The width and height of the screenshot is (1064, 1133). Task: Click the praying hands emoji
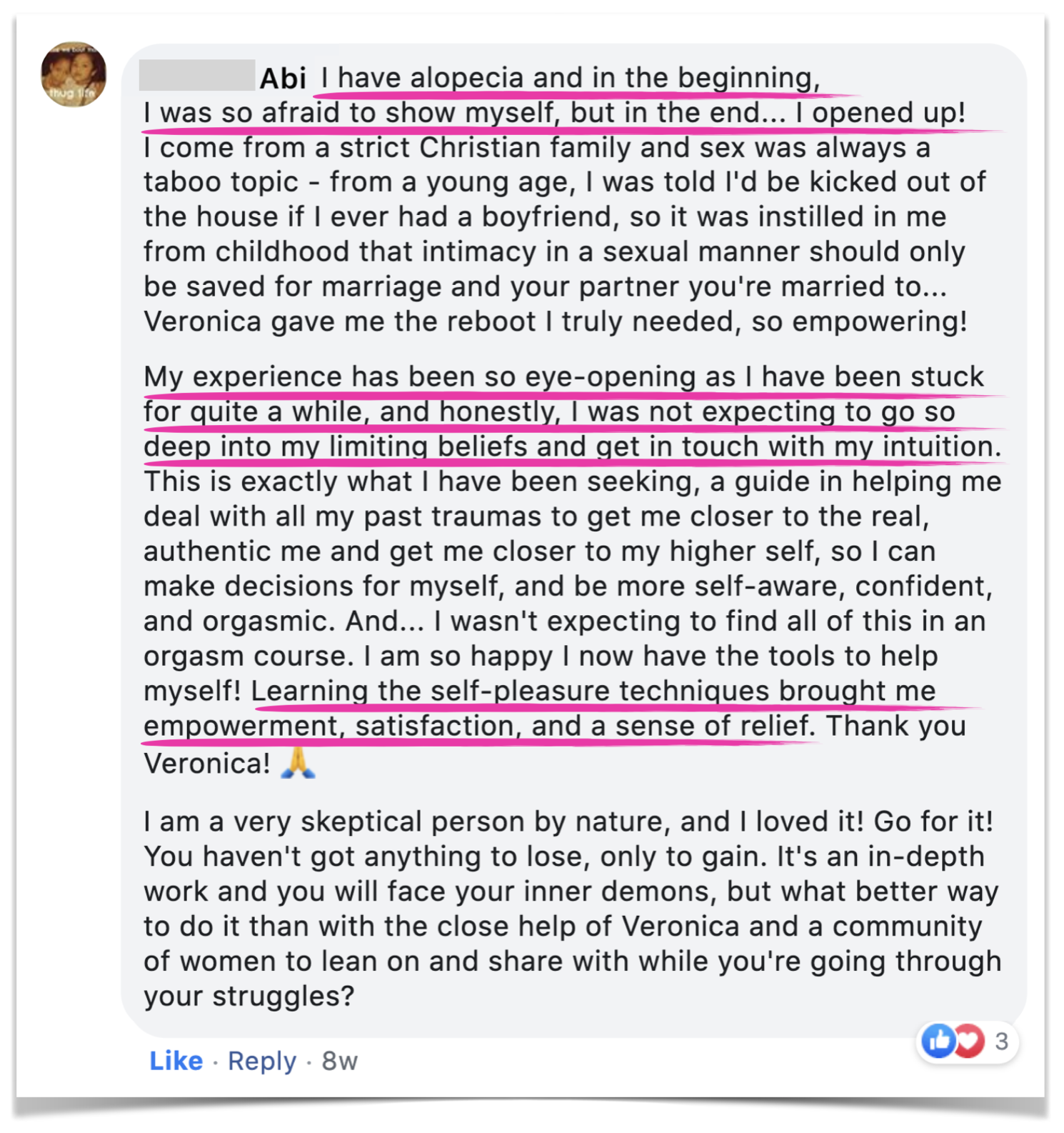298,763
